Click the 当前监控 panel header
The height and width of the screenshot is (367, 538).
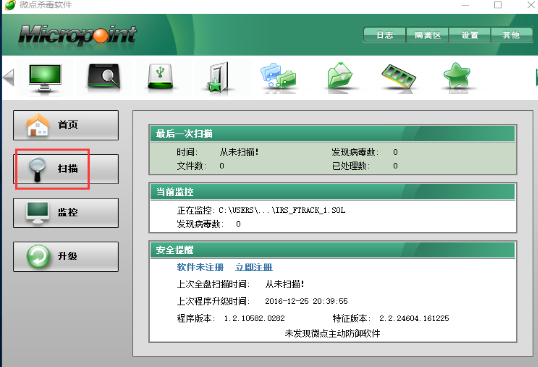[x=332, y=191]
